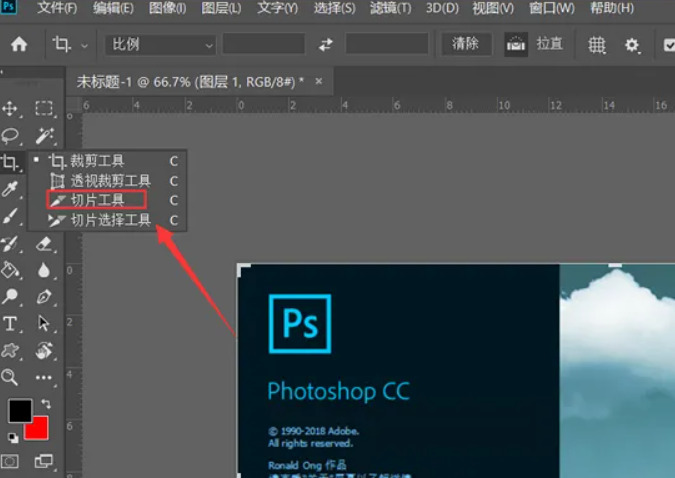Select the Brush tool

point(9,216)
